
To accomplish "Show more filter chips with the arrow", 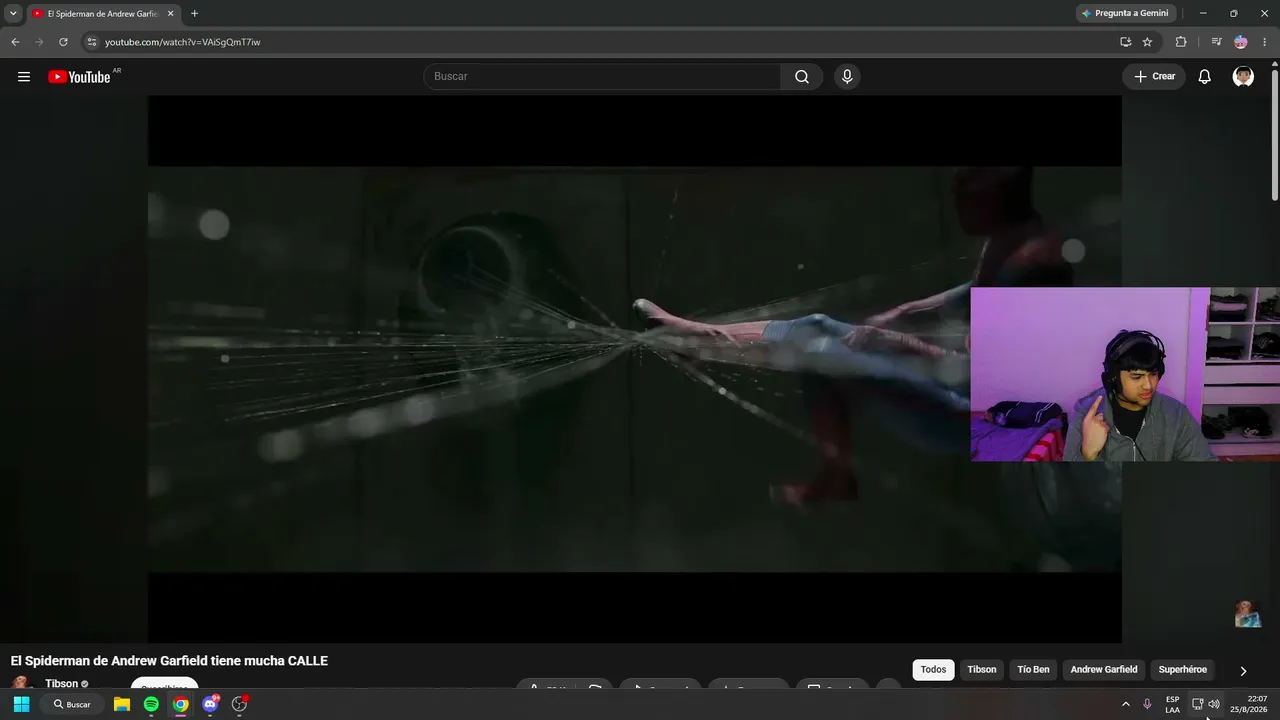I will [1243, 671].
